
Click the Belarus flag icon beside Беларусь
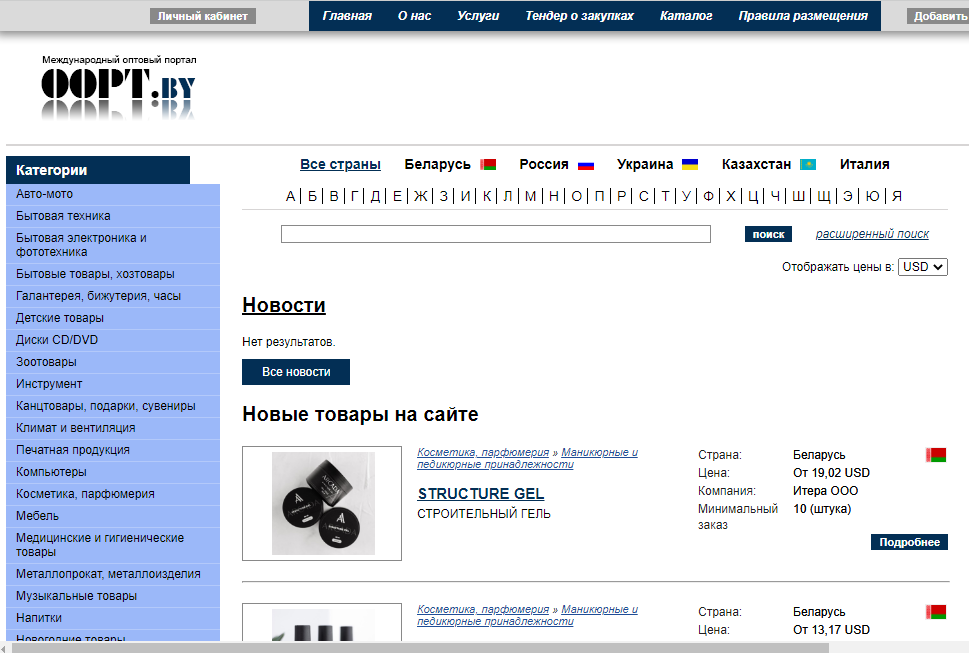click(488, 164)
